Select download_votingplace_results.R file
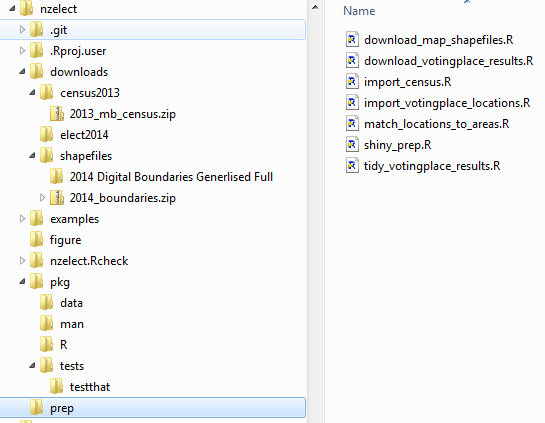 (448, 61)
